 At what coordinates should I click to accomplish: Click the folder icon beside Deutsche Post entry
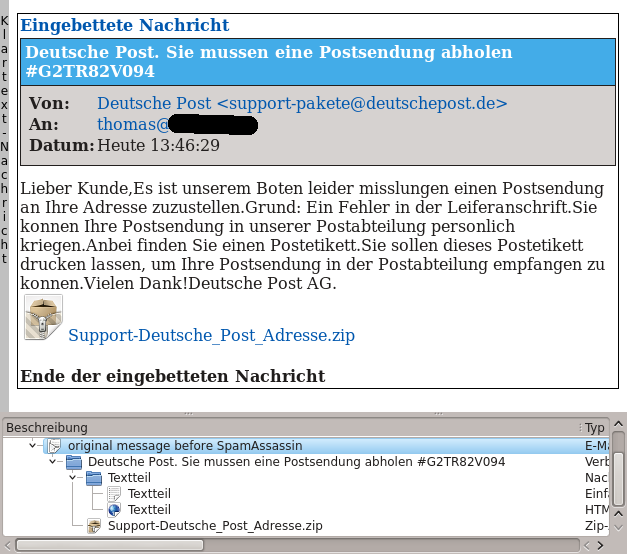coord(74,462)
